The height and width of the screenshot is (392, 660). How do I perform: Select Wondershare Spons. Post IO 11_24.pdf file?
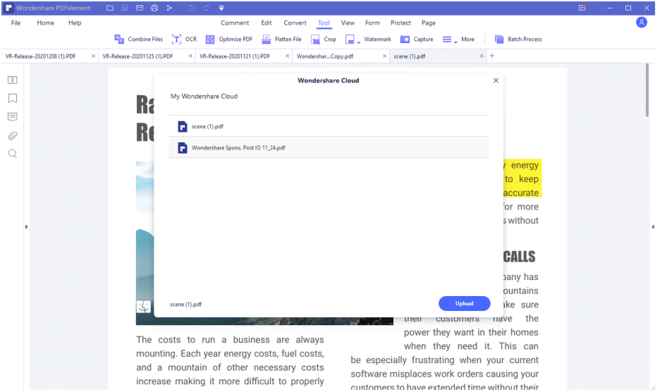328,148
